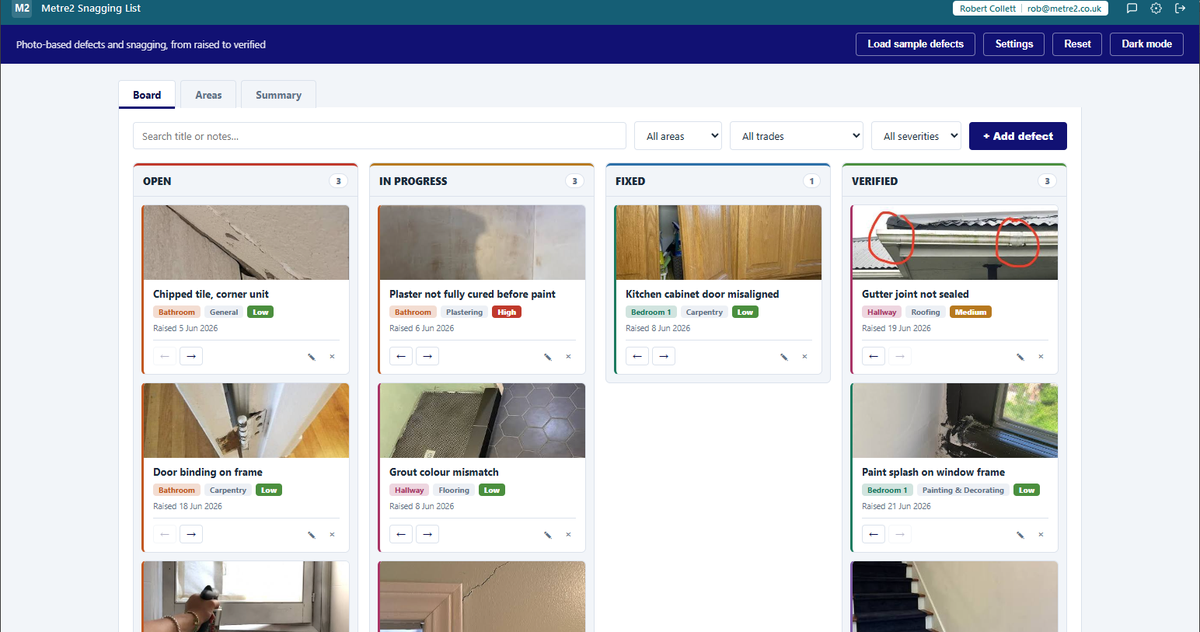
Task: Open the All trades filter dropdown
Action: tap(797, 136)
